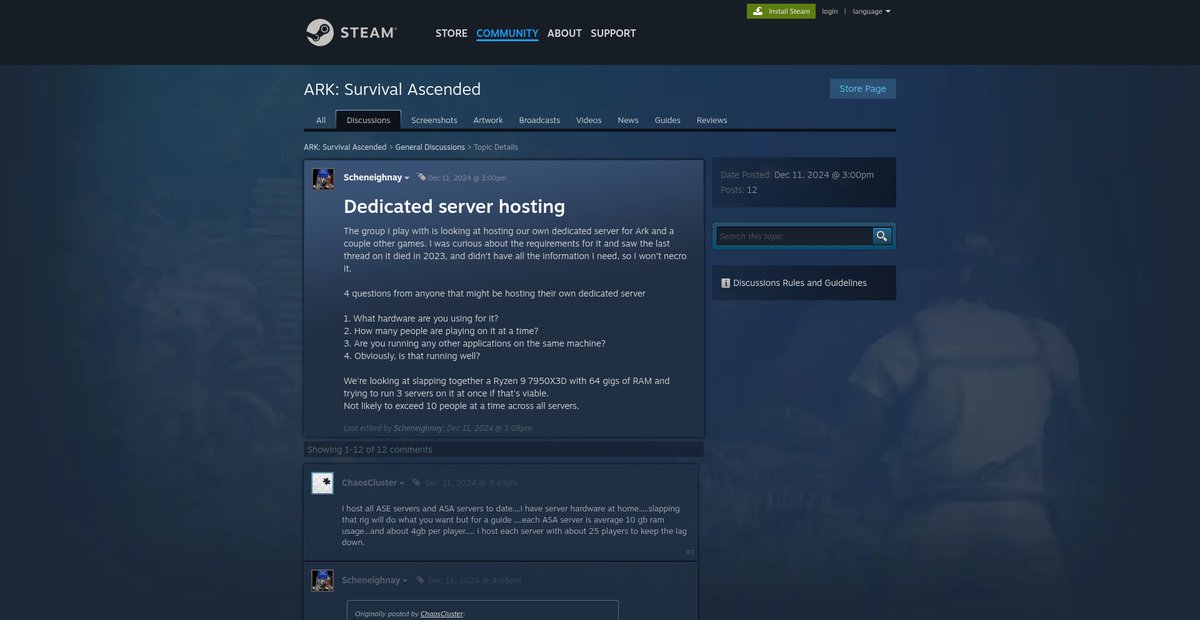Click the Install Steam button

(x=781, y=11)
